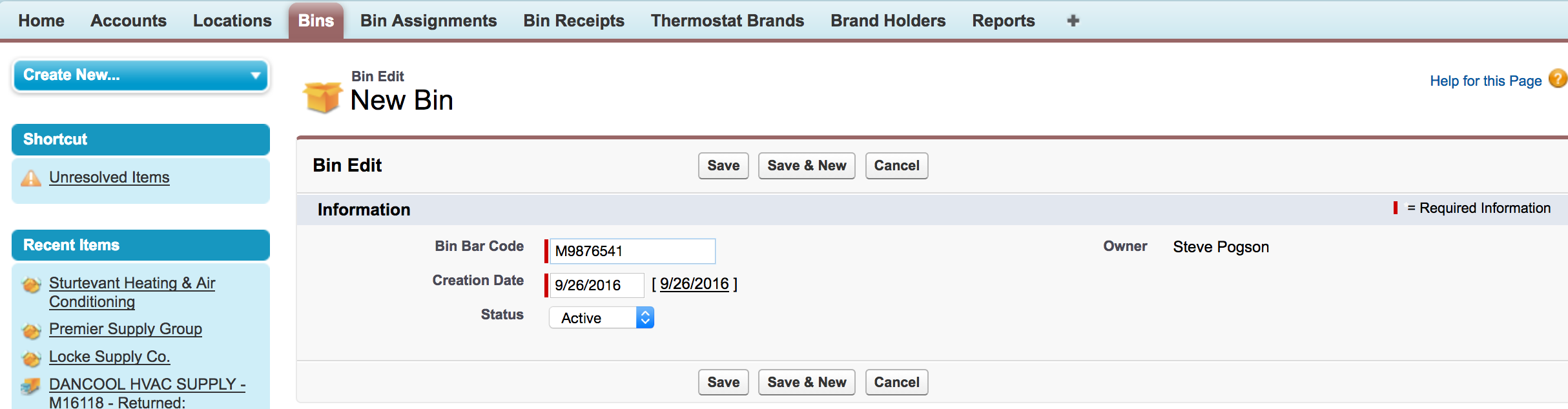Click the plus icon for all tabs

[1073, 21]
